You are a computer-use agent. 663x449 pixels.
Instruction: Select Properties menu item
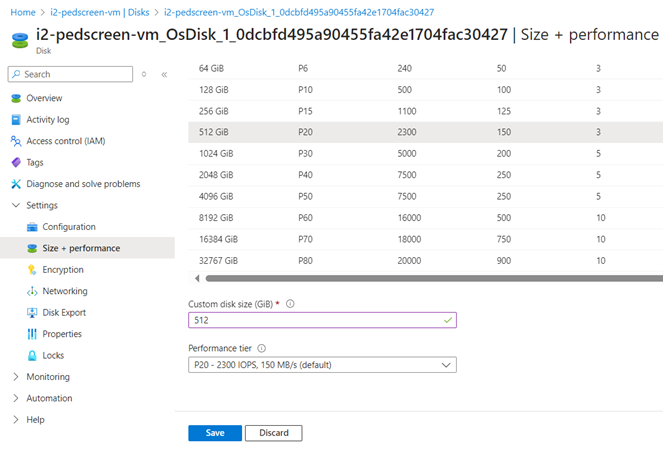click(62, 334)
